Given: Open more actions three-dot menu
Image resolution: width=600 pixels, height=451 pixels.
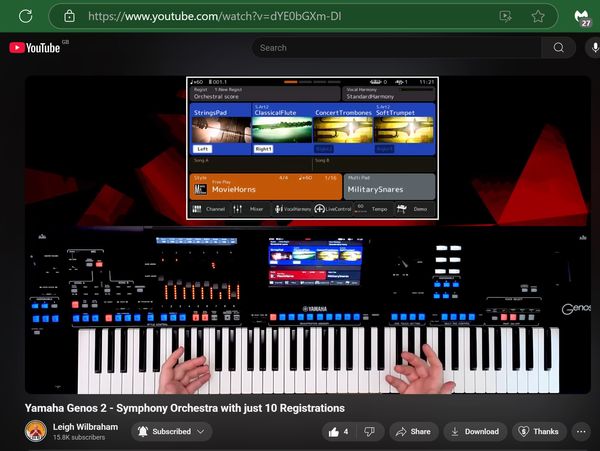Looking at the screenshot, I should coord(581,431).
